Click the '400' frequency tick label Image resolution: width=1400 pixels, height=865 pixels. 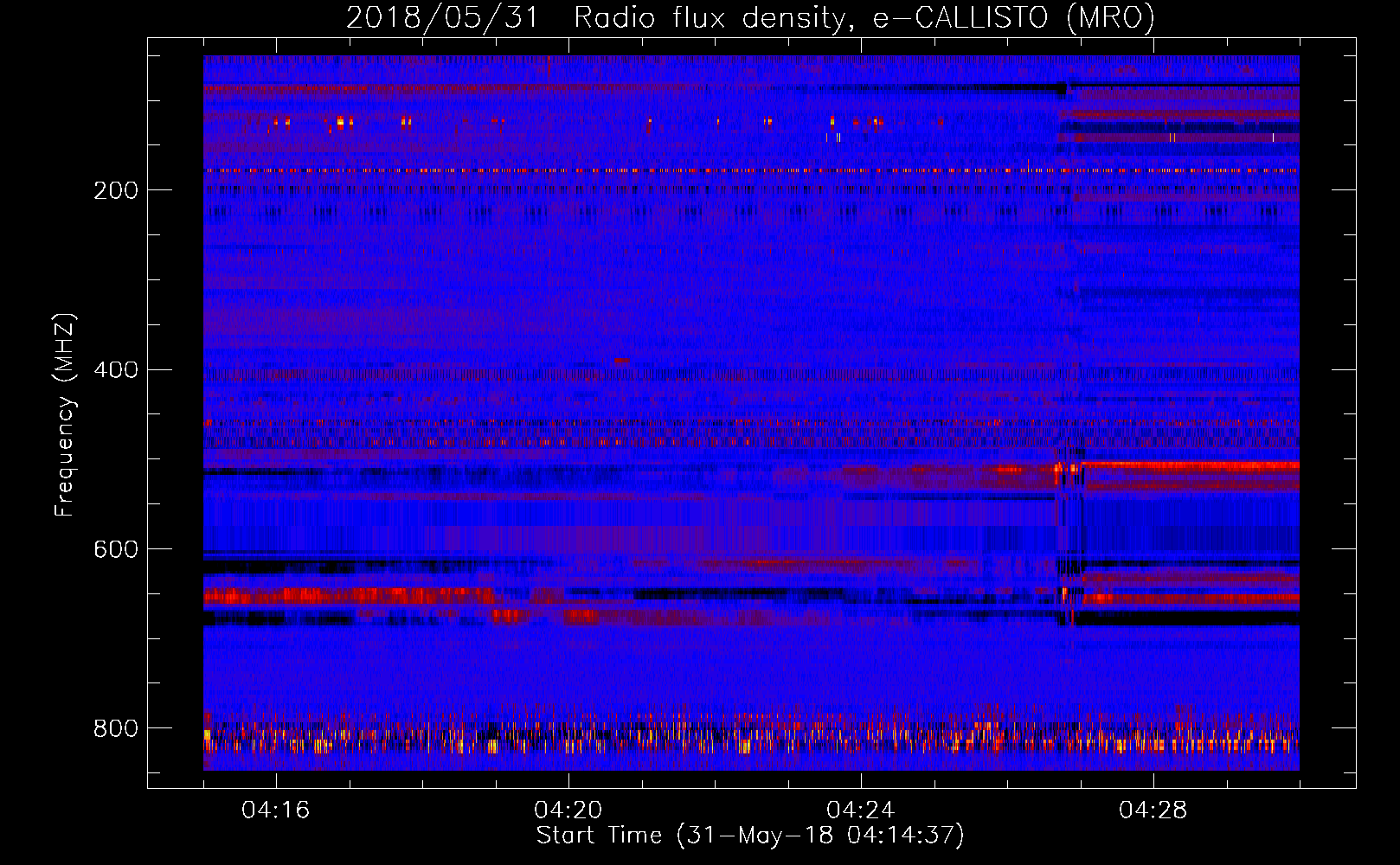pos(116,369)
